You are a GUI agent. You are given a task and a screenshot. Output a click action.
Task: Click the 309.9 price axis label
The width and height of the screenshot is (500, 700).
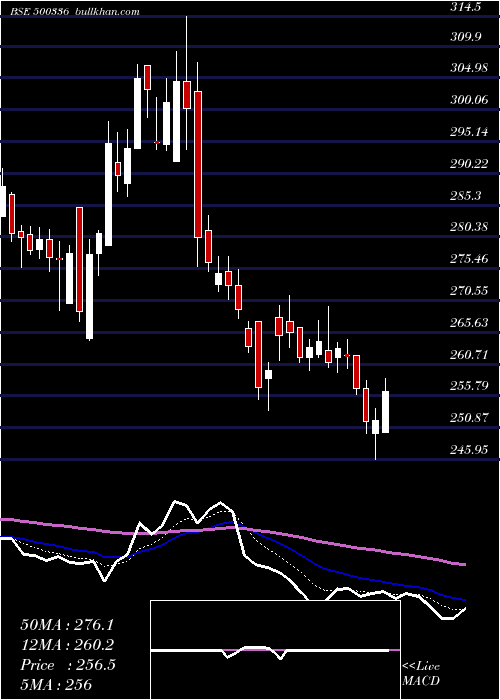point(466,37)
